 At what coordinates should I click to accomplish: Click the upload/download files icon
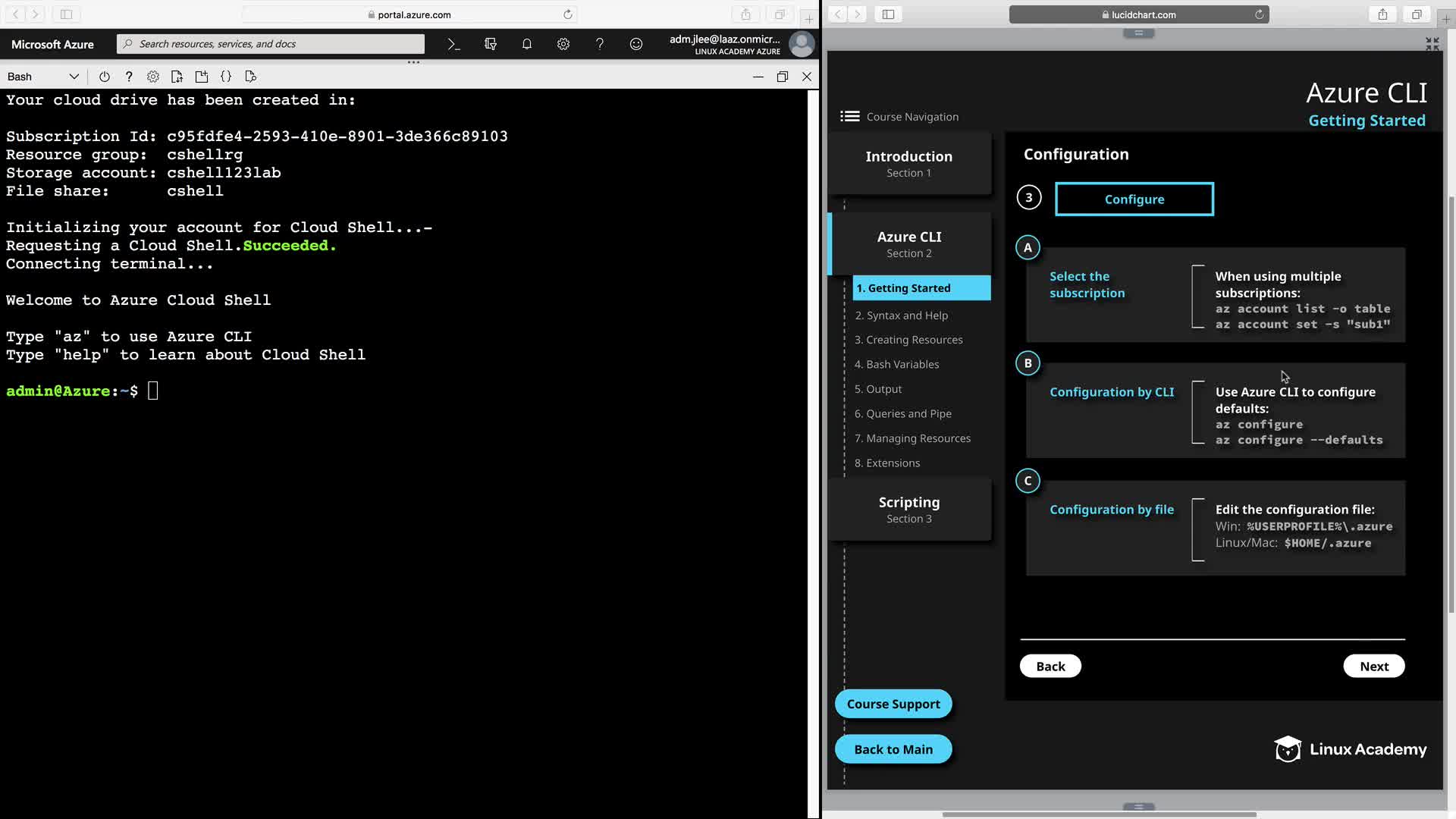177,77
